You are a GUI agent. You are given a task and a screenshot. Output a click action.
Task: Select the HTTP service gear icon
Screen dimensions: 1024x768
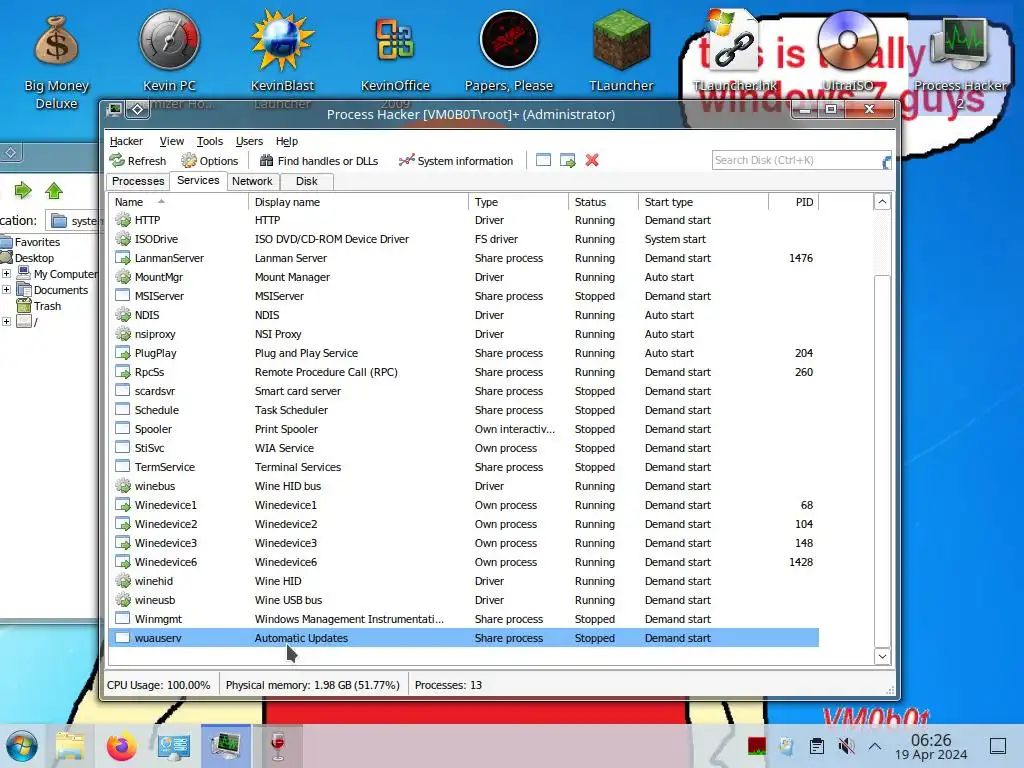[x=123, y=220]
